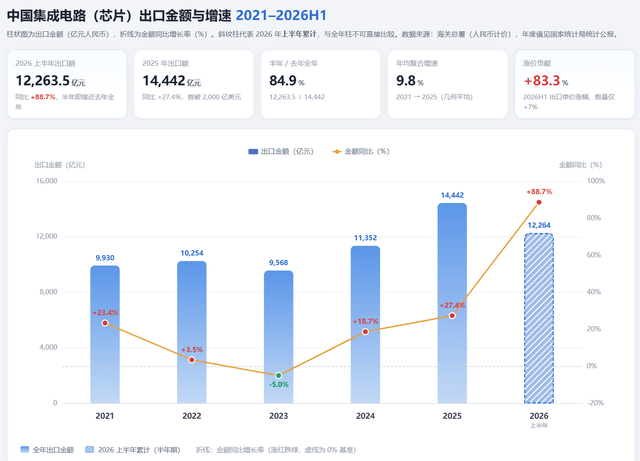
Task: Click the bottom note starting with 折线: 金额同比增长率
Action: [276, 450]
